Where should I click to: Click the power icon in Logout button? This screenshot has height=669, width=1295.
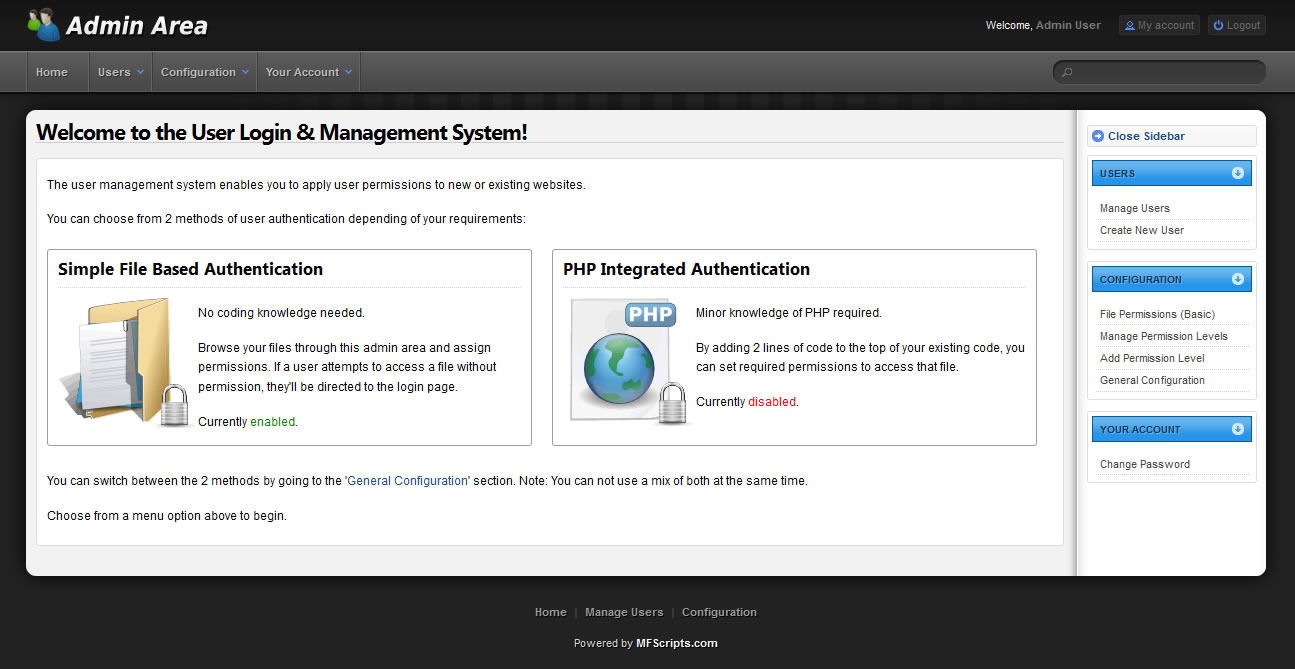(1218, 25)
